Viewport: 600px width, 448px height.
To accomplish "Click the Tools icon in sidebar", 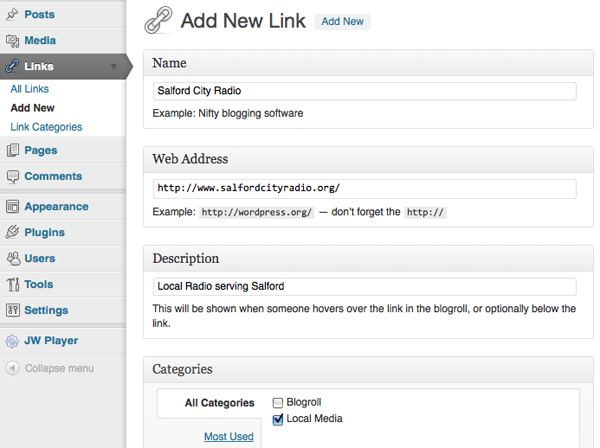I will (12, 285).
